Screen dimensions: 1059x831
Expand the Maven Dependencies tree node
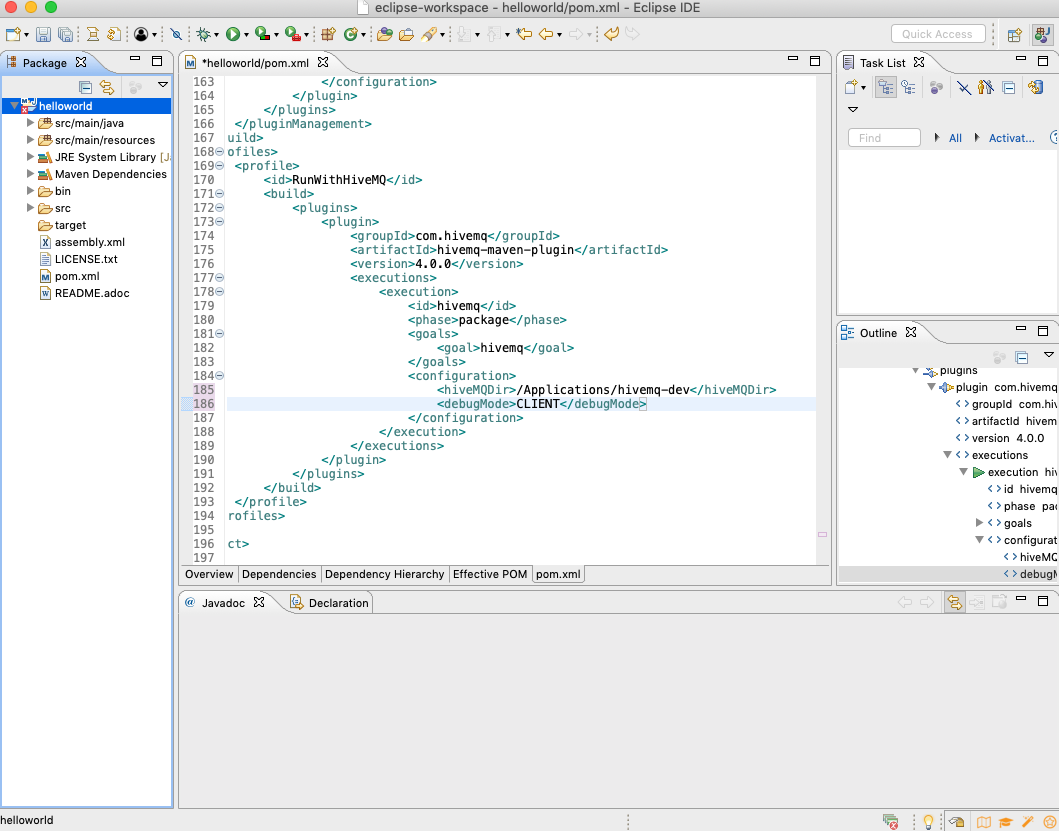pos(30,174)
